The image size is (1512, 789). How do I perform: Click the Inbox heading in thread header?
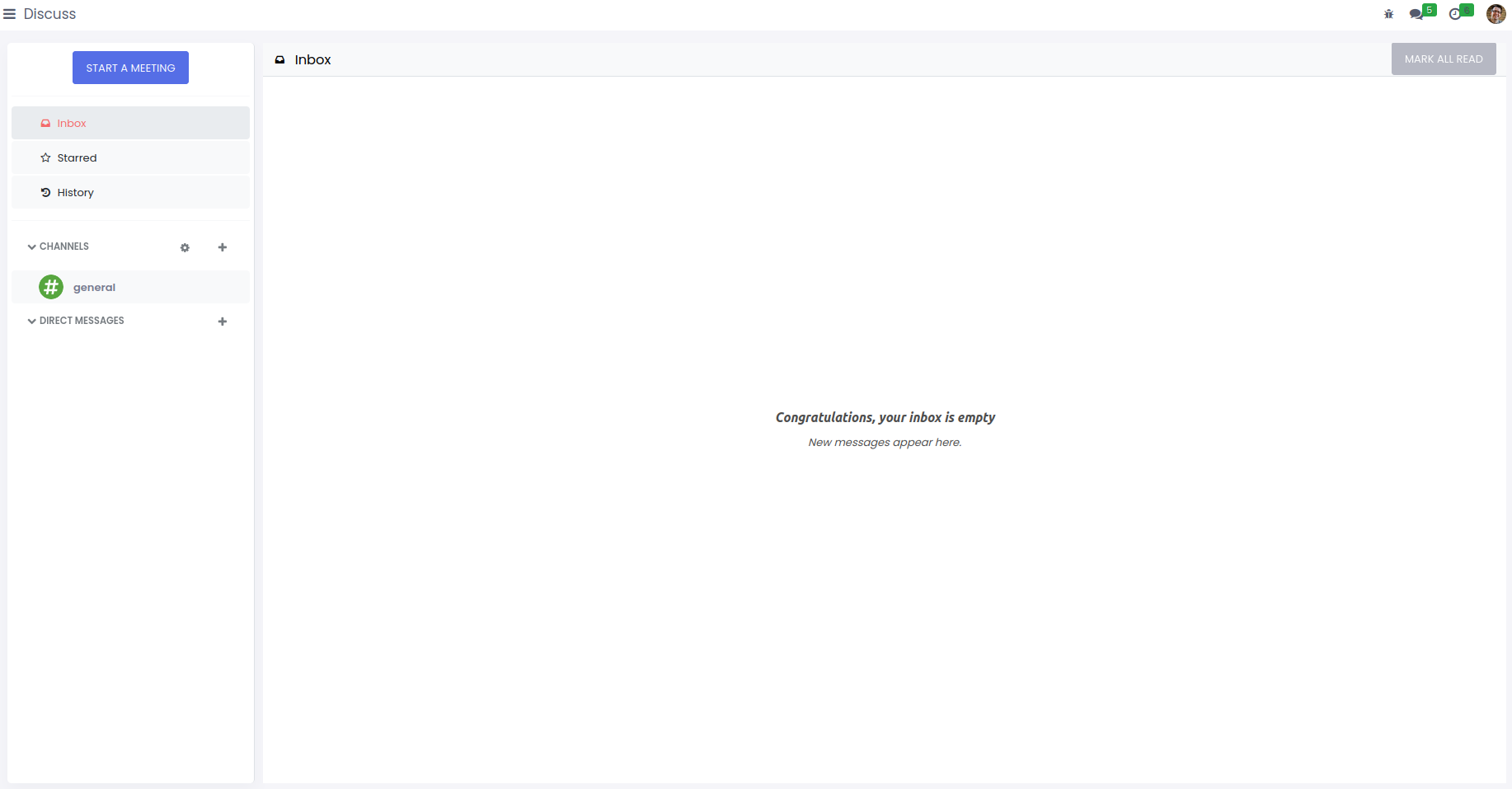tap(312, 60)
